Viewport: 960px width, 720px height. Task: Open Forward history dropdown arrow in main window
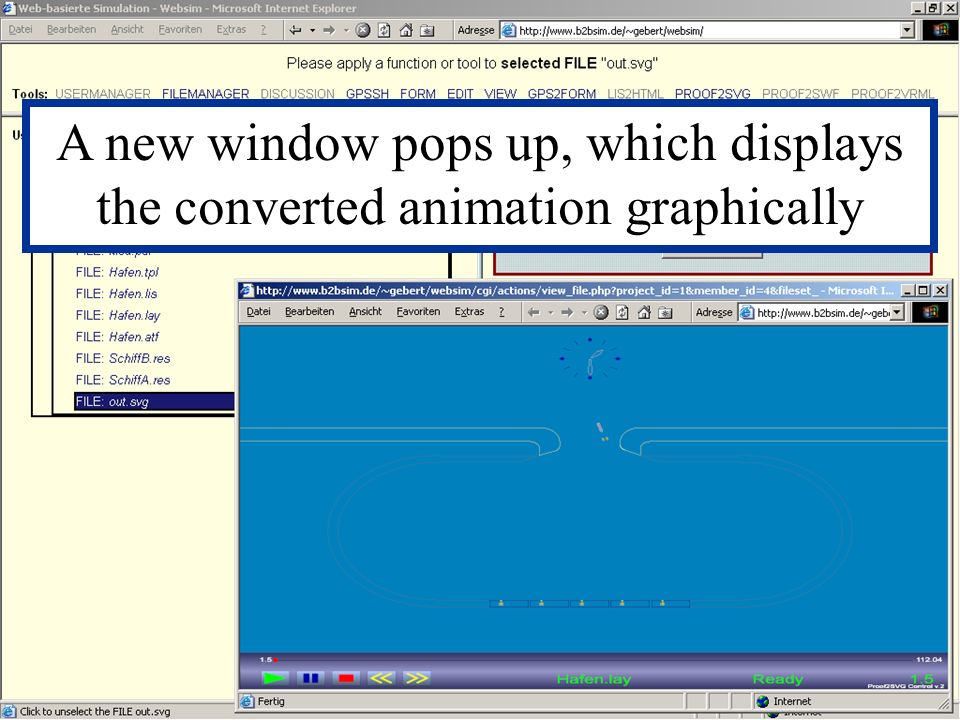point(346,30)
